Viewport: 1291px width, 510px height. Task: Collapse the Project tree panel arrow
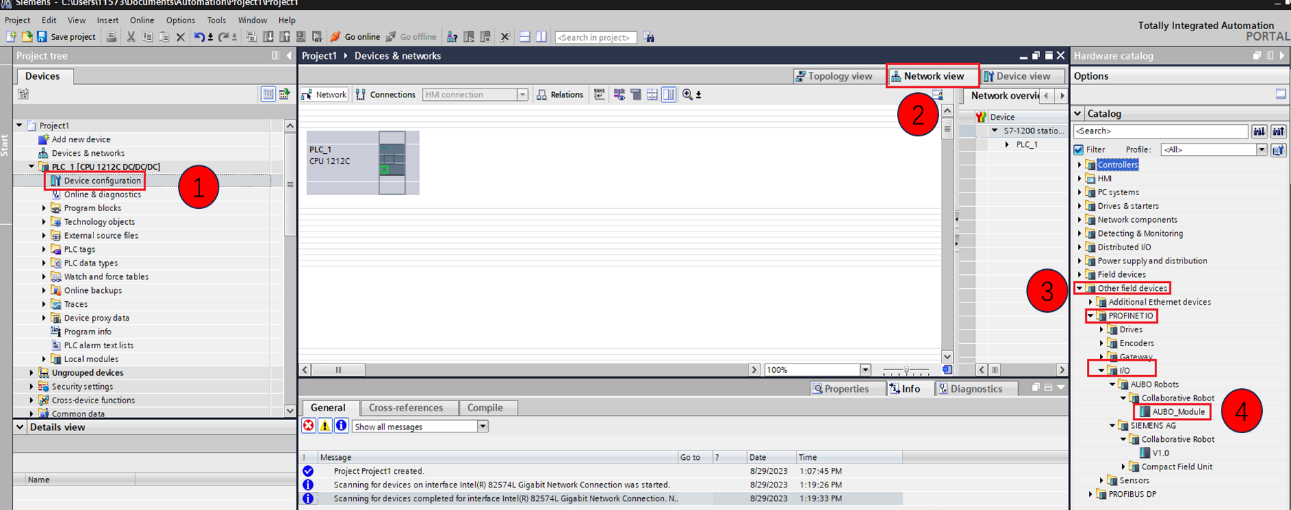[288, 56]
